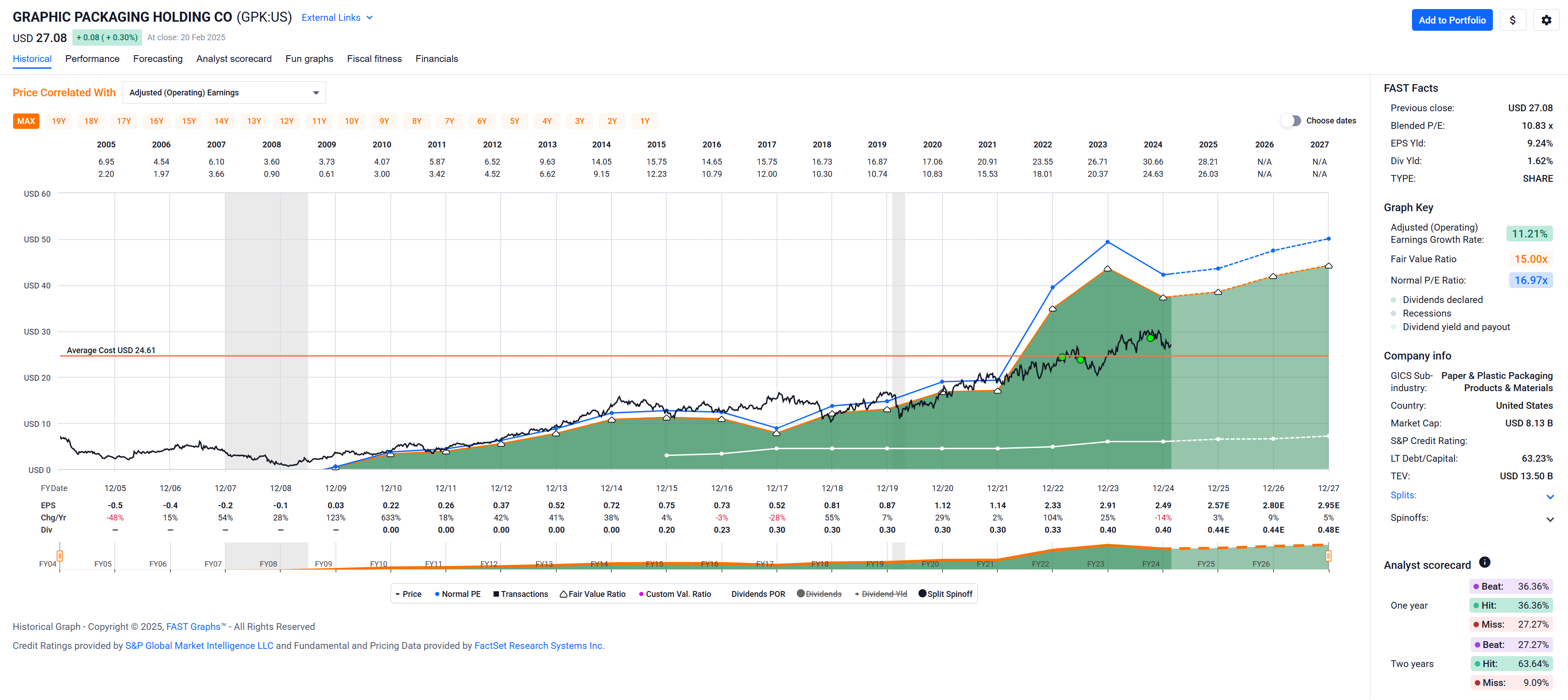The width and height of the screenshot is (1568, 700).
Task: Click the orange 15.00x Fair Value Ratio swatch
Action: point(1530,259)
